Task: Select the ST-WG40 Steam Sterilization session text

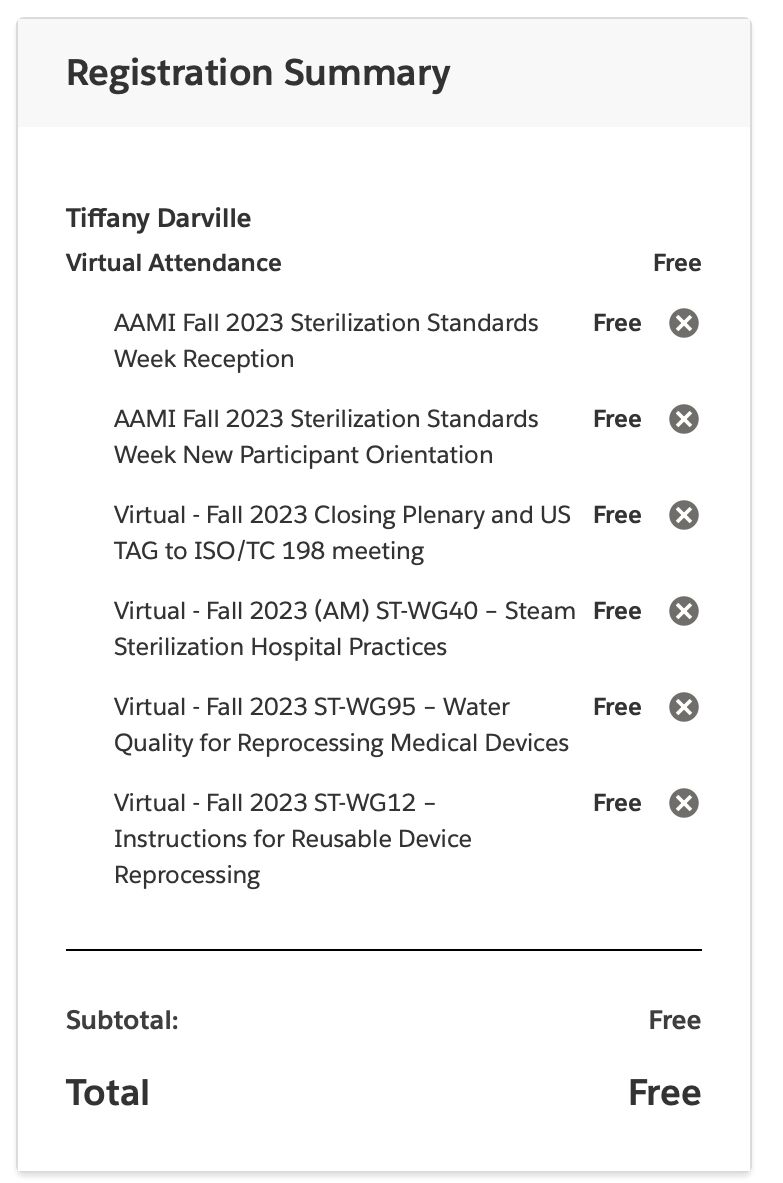Action: (x=344, y=629)
